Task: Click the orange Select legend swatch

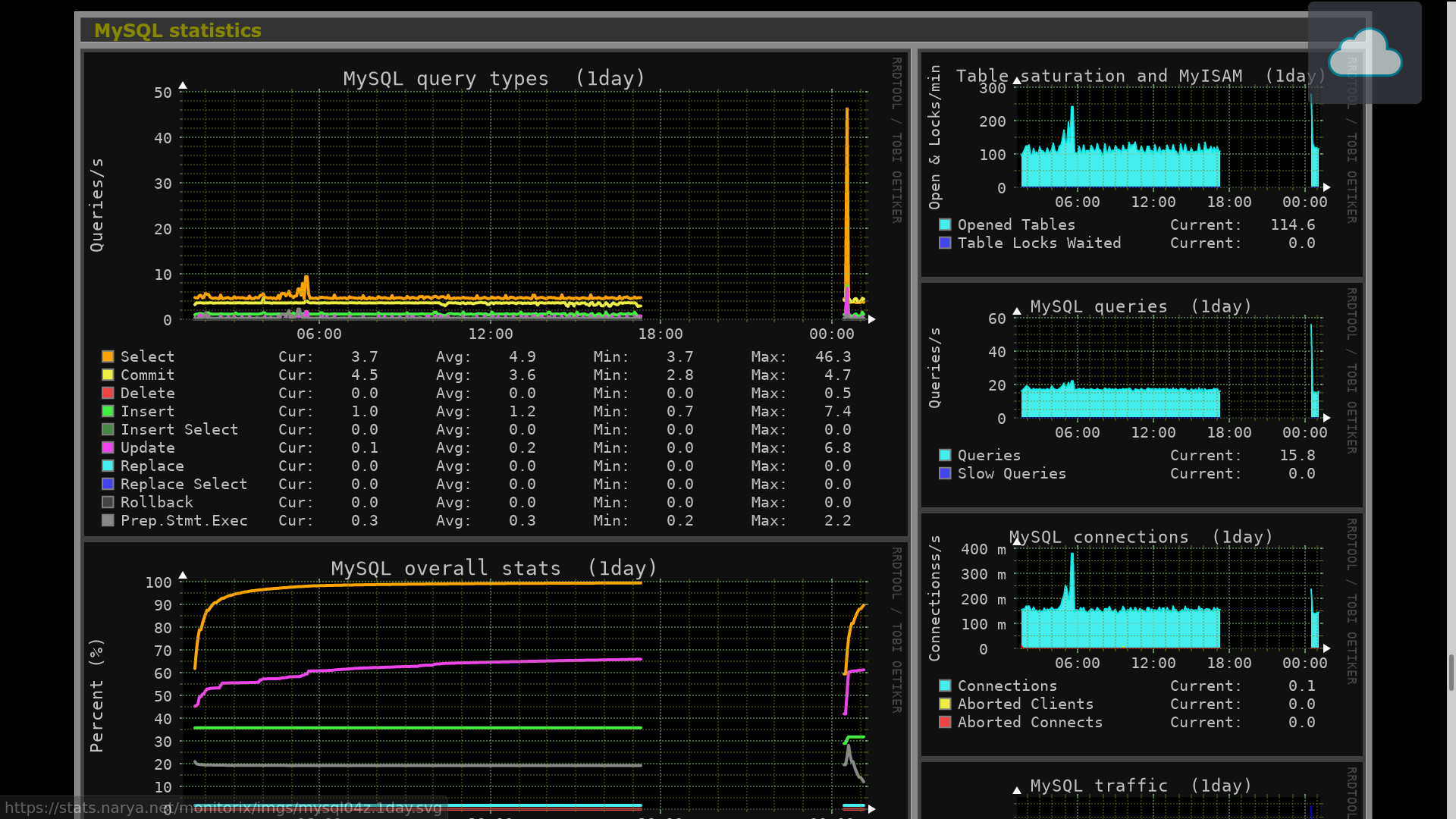Action: [108, 356]
